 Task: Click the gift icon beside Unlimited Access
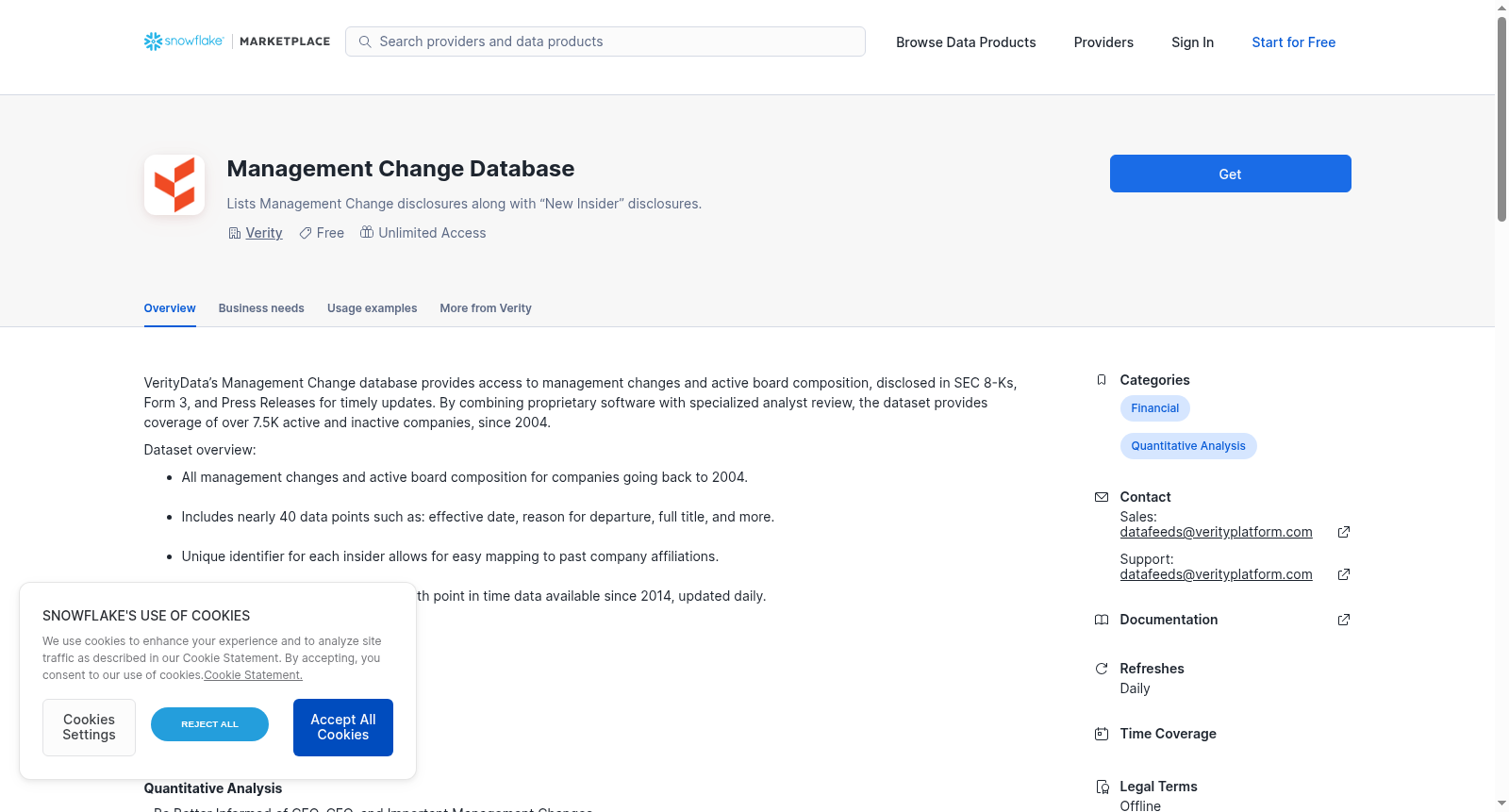367,232
